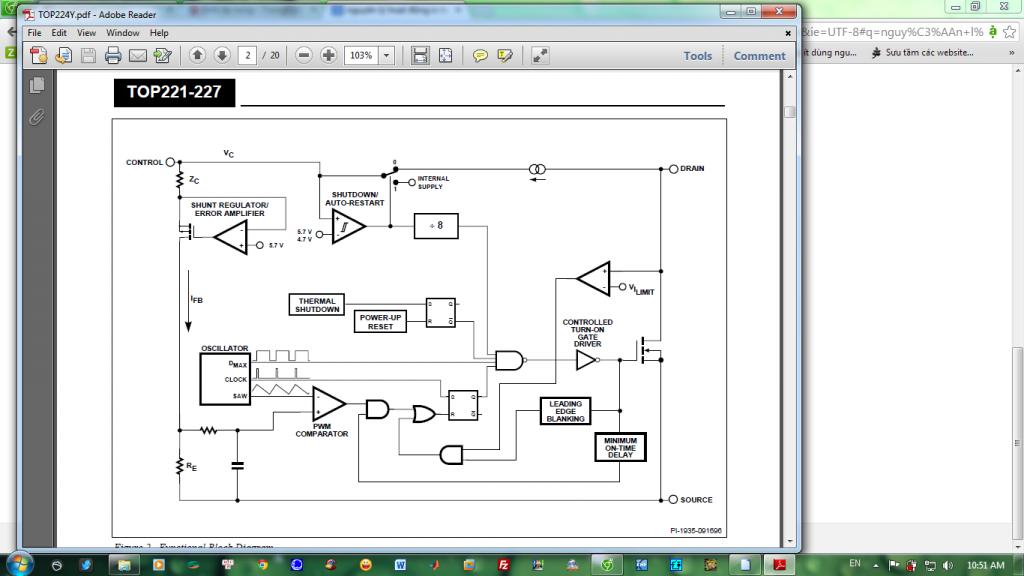Click the browser address bar behind Reader
The width and height of the screenshot is (1024, 576).
(893, 31)
